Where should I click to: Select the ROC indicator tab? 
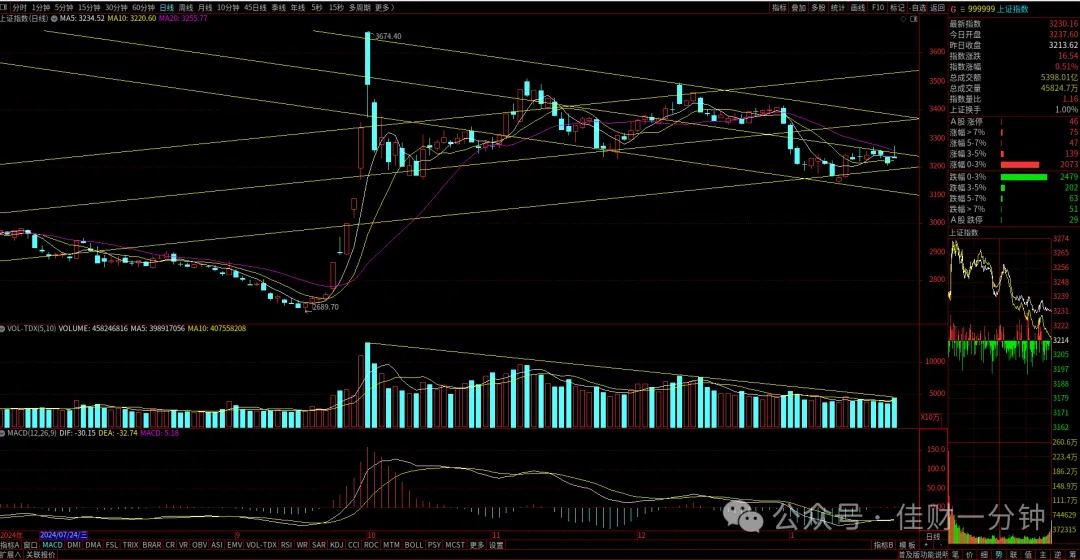tap(371, 545)
